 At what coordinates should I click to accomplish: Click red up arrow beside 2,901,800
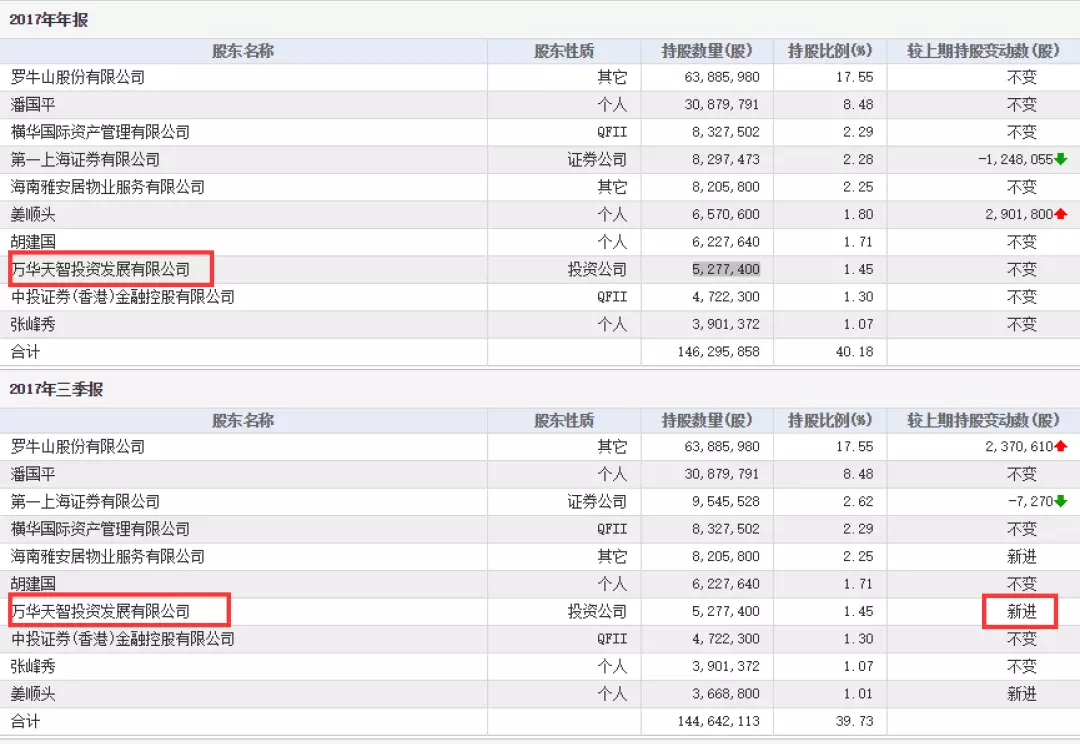point(1061,215)
